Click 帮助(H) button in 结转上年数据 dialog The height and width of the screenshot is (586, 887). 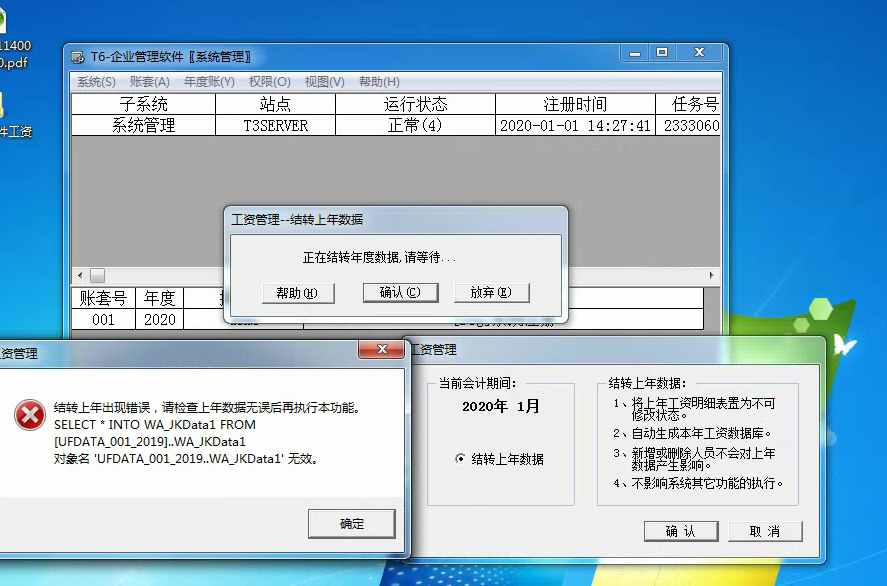298,293
